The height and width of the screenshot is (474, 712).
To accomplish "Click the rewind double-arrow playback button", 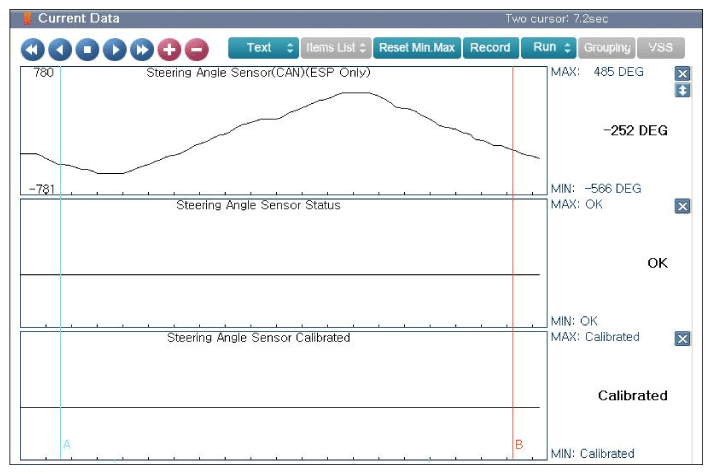I will coord(33,49).
